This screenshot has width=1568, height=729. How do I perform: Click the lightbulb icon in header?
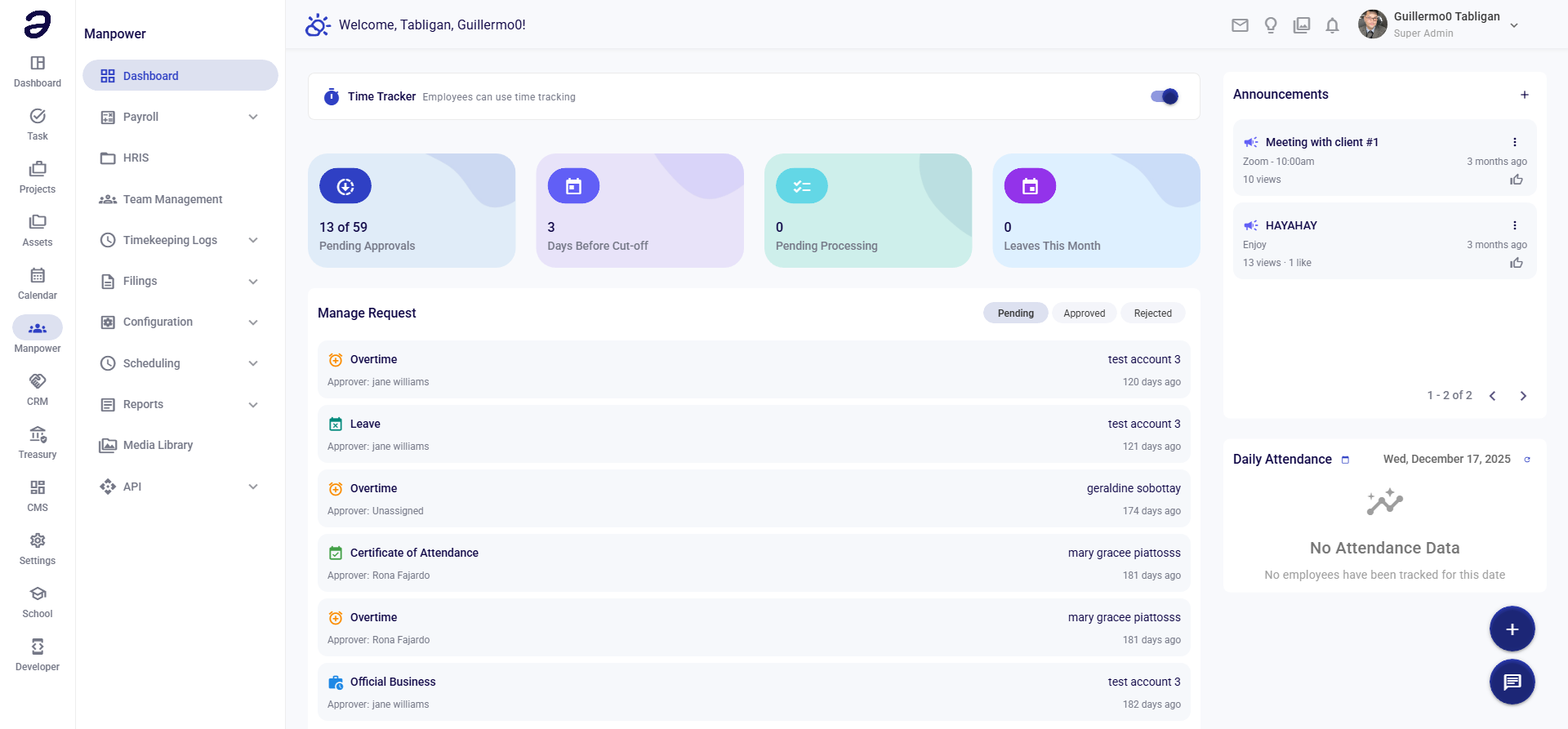coord(1271,25)
